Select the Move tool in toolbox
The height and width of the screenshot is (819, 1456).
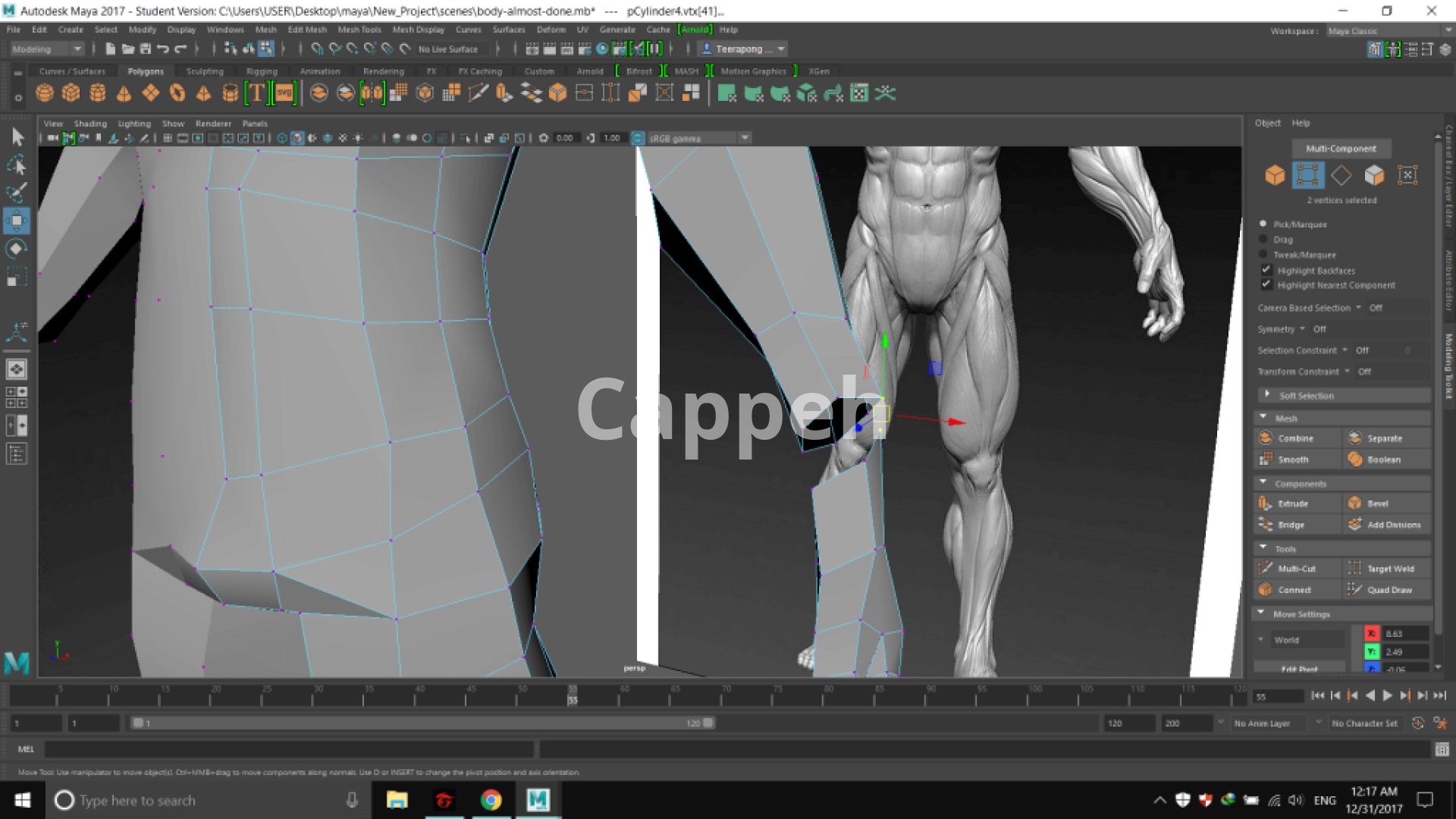click(x=16, y=221)
